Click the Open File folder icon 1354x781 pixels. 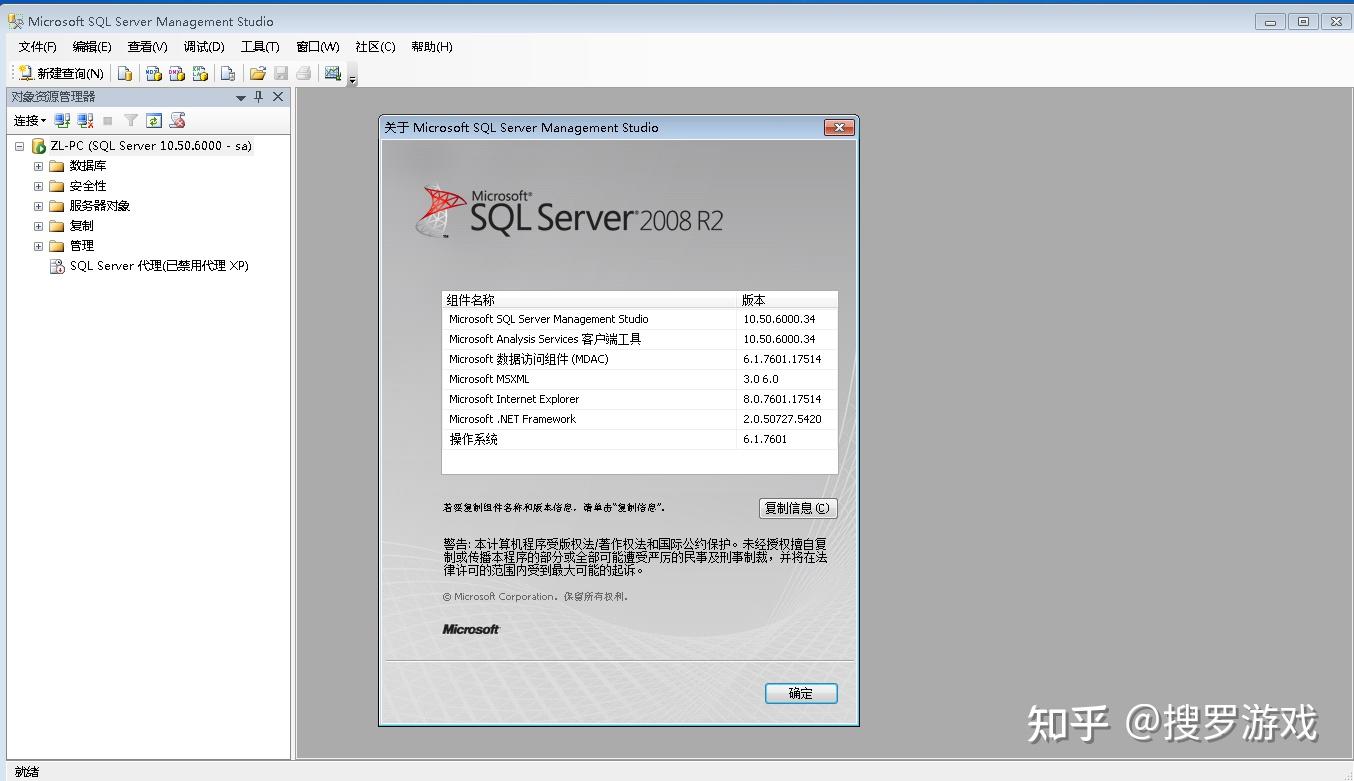pyautogui.click(x=257, y=73)
